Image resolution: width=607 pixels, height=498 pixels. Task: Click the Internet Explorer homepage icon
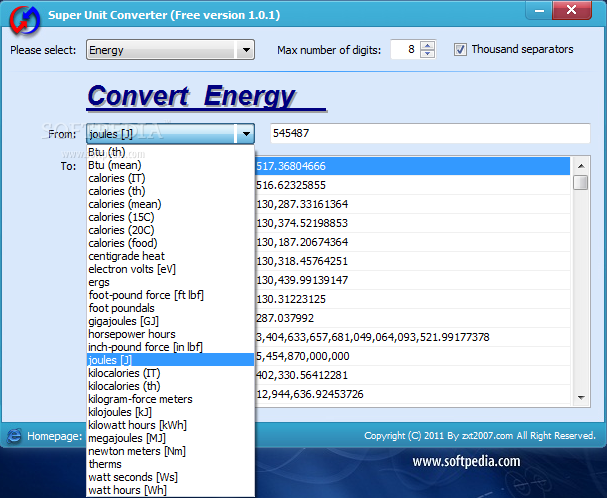coord(14,436)
